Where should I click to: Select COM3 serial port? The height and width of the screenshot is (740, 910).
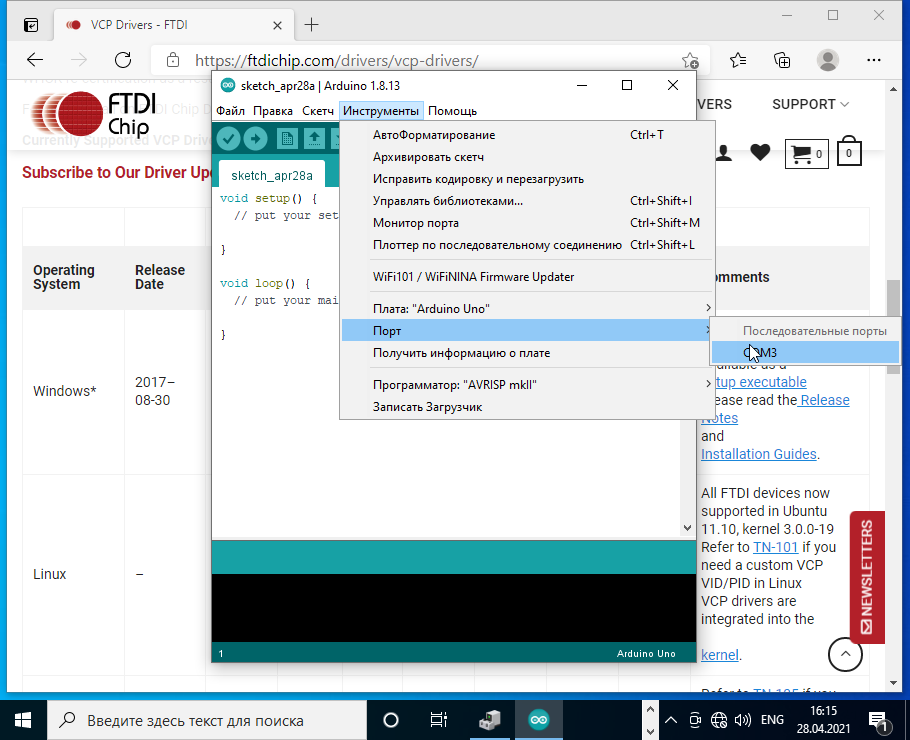coord(805,352)
